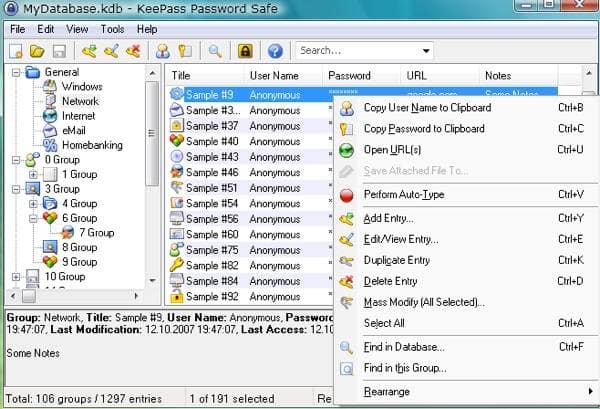
Task: Click the Add Entry key icon in toolbar
Action: [x=89, y=50]
